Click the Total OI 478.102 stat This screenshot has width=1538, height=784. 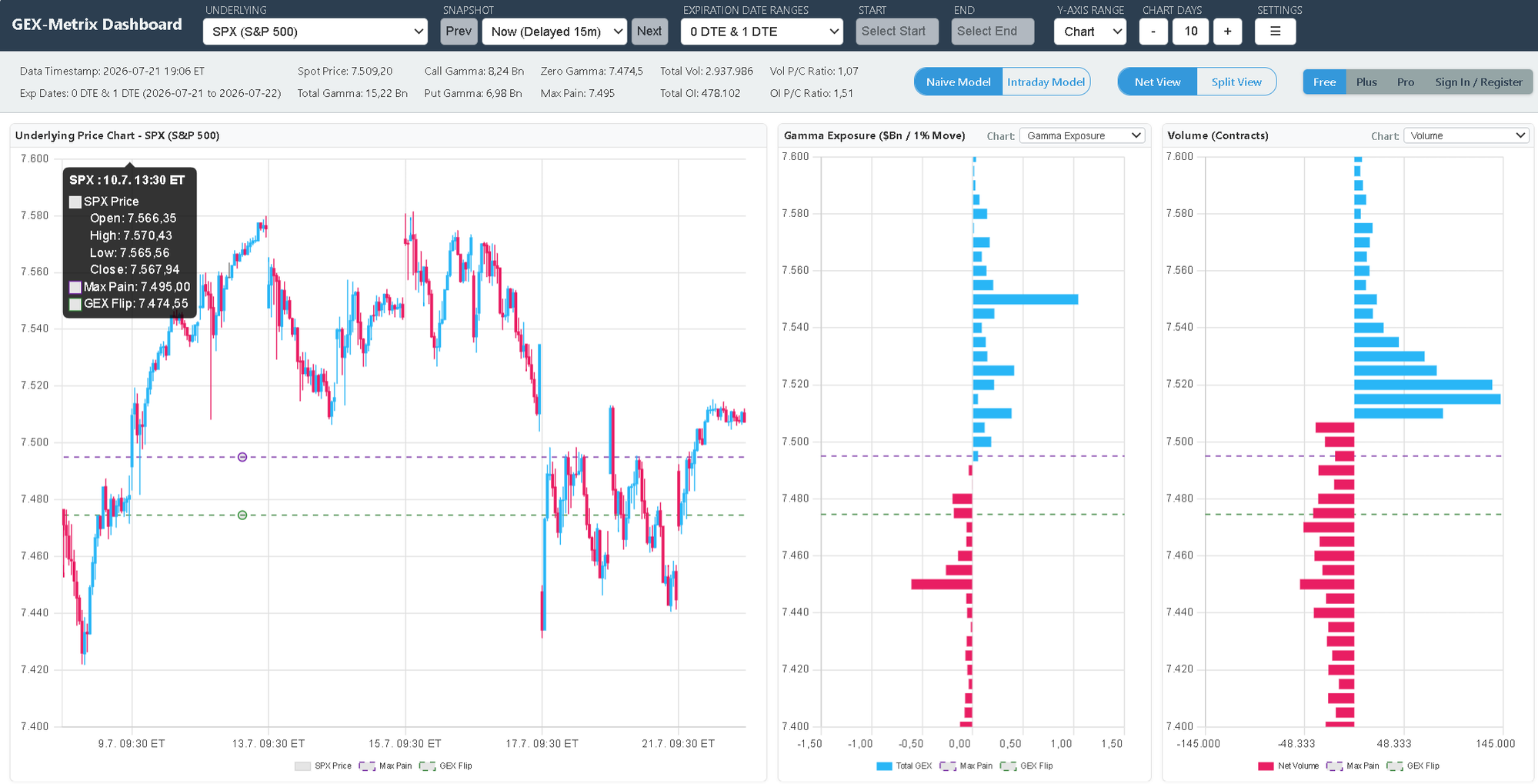pos(700,93)
